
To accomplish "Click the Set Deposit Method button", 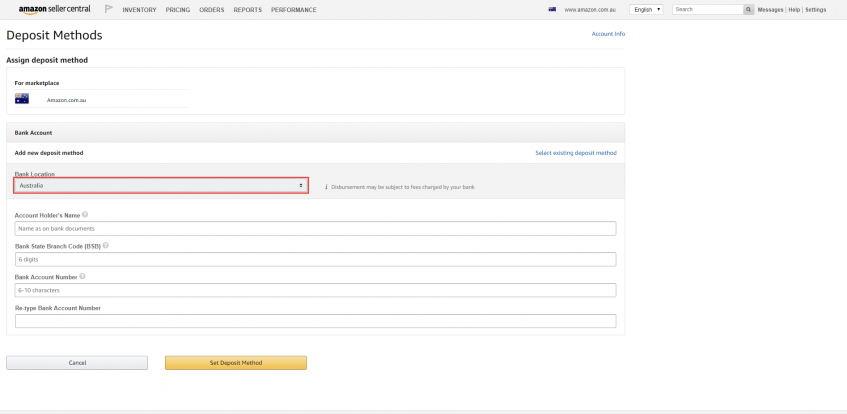I will point(236,363).
